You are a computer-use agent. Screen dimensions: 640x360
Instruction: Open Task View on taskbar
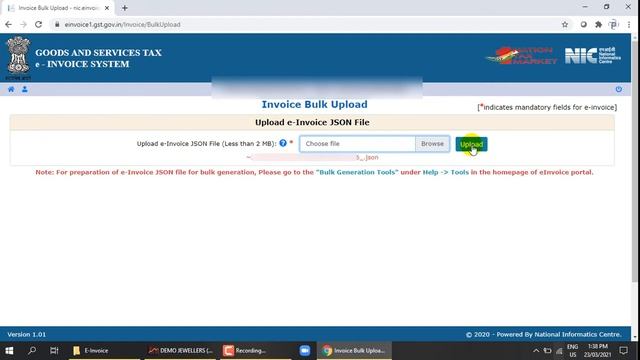point(54,351)
